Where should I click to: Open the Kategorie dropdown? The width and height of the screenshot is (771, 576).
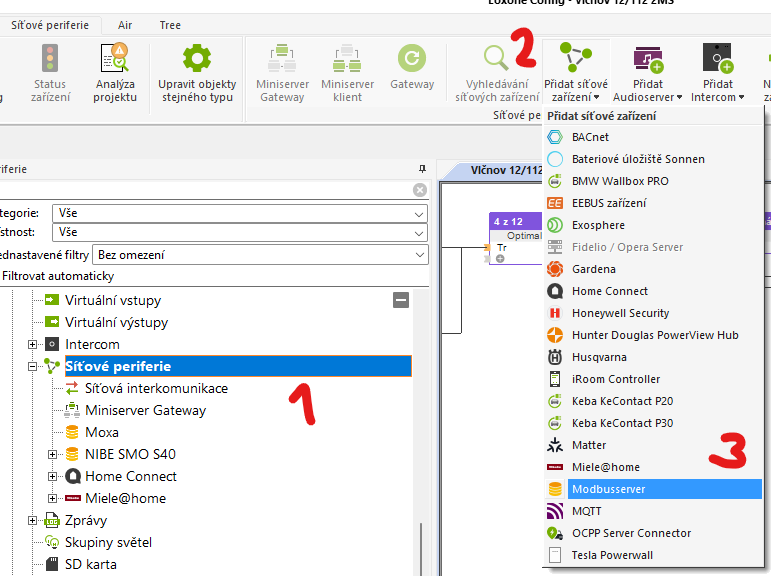[240, 213]
